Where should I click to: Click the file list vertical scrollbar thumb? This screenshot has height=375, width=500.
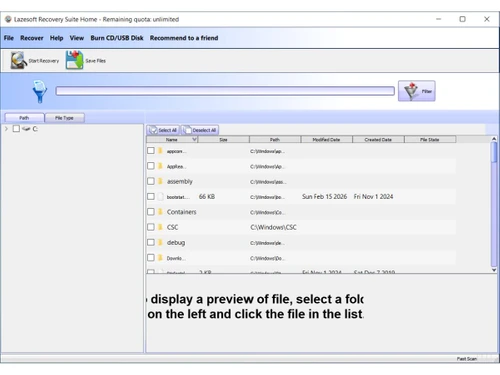494,152
